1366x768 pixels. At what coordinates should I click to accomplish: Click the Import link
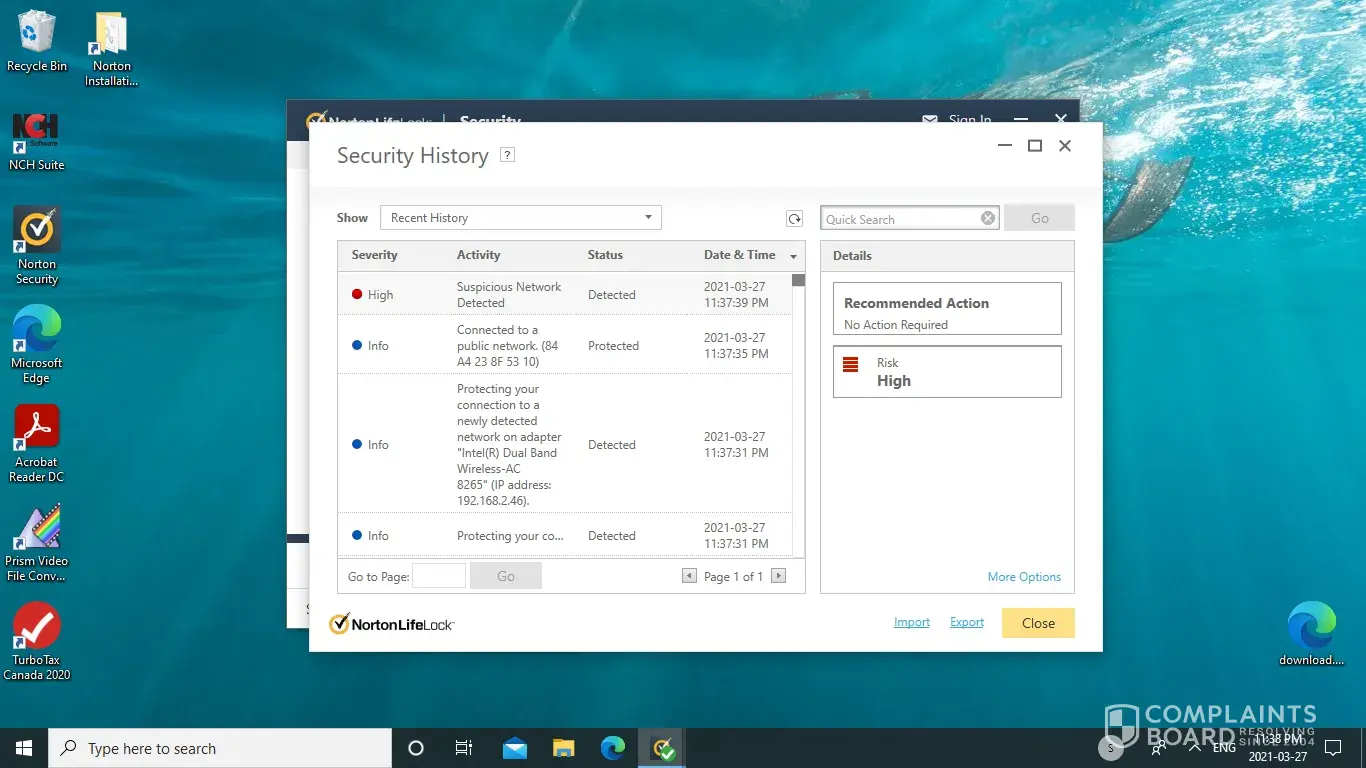[x=911, y=622]
